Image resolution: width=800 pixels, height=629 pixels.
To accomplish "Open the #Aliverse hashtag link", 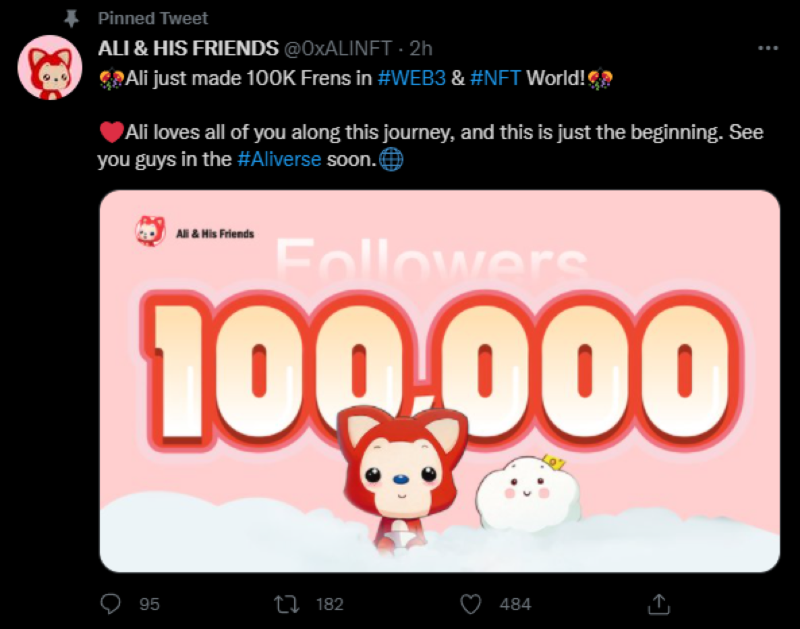I will tap(279, 159).
